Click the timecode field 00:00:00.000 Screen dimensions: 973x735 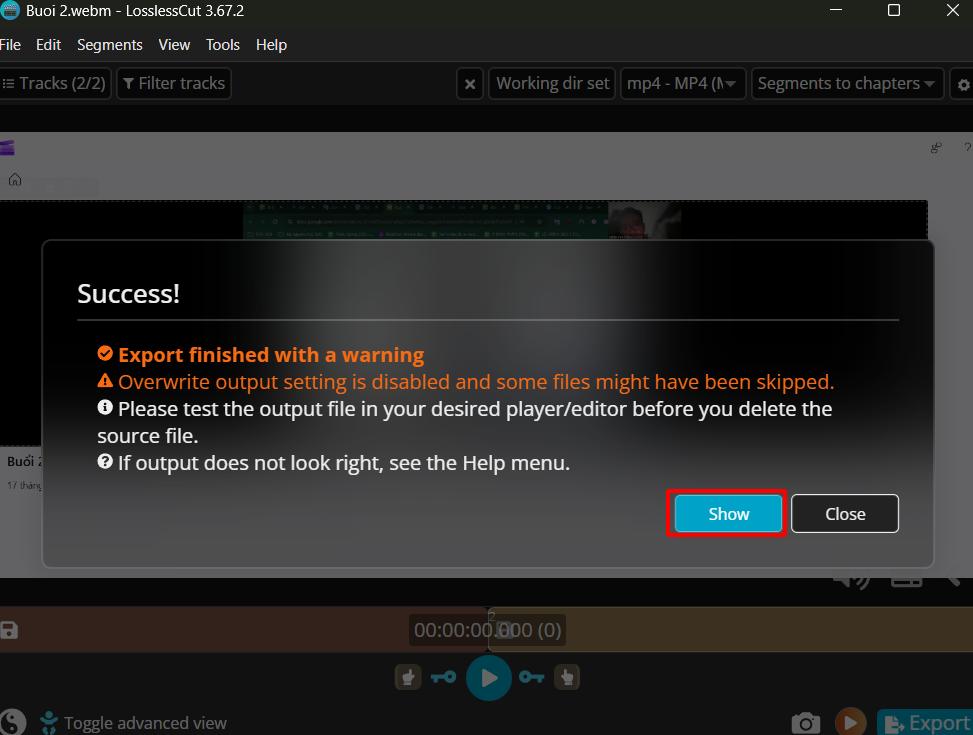(487, 630)
